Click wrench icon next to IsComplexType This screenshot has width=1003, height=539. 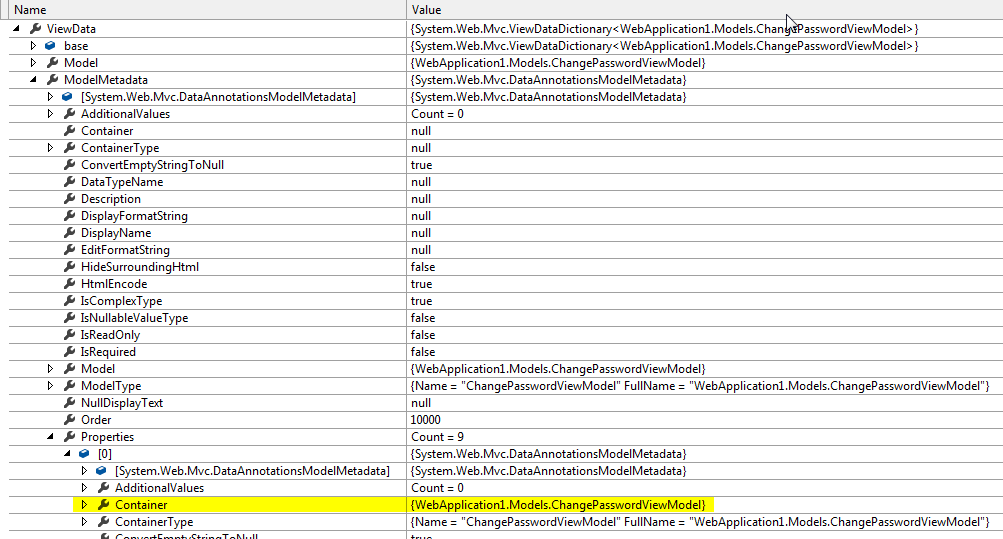(x=70, y=301)
